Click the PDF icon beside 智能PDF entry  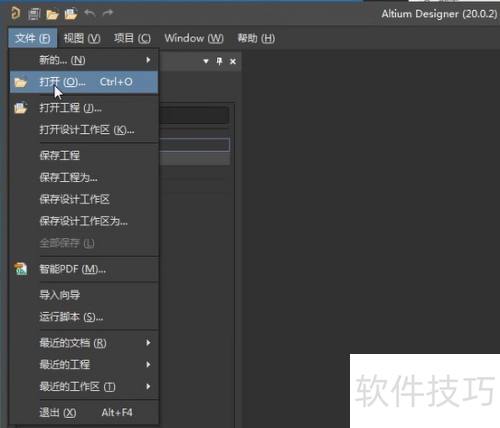(x=21, y=269)
